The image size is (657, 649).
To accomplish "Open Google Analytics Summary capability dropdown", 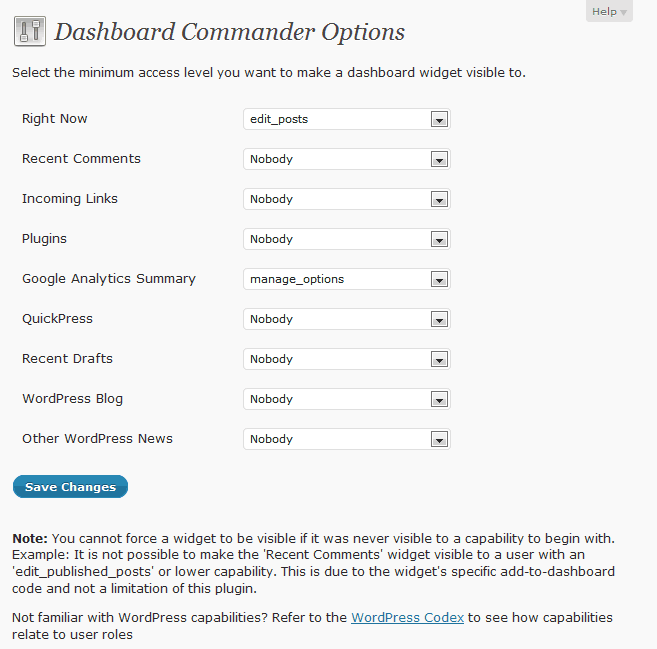I will pos(347,279).
